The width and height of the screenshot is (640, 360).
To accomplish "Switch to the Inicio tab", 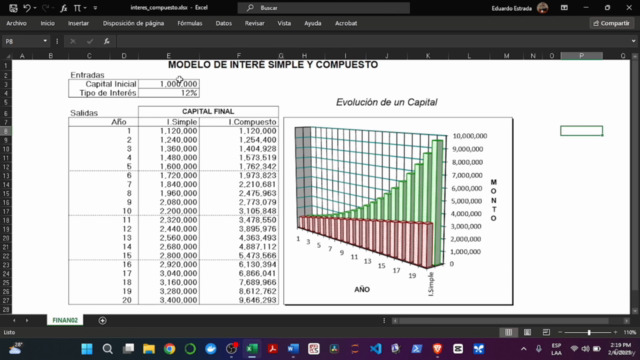I will [47, 23].
